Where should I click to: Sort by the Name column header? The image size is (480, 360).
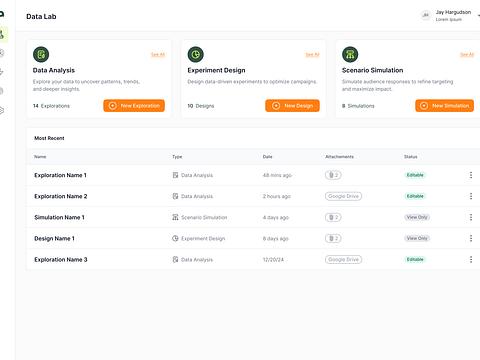(x=40, y=157)
